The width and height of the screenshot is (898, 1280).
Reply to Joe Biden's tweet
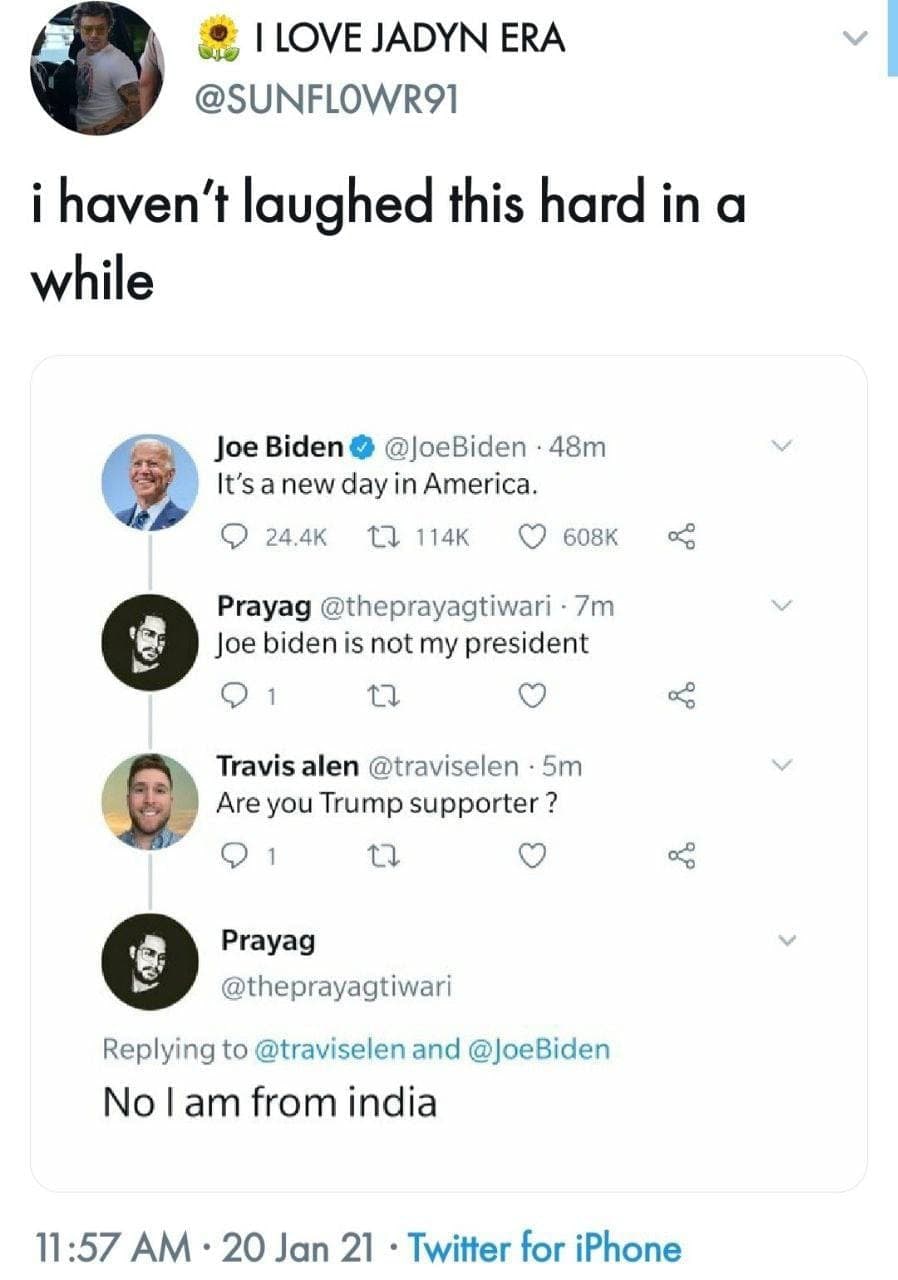pos(231,537)
